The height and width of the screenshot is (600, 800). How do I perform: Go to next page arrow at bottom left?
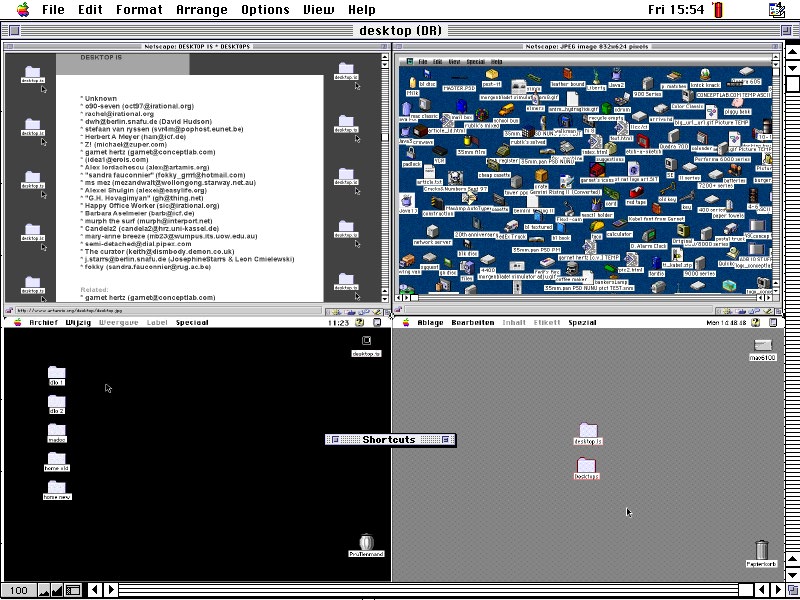(111, 590)
